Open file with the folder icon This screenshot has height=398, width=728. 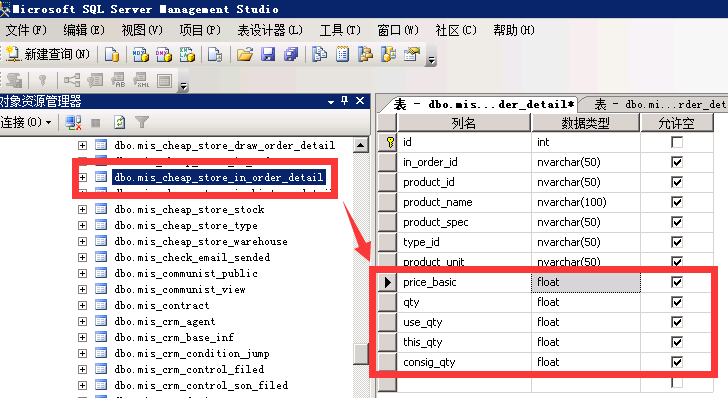[x=245, y=54]
